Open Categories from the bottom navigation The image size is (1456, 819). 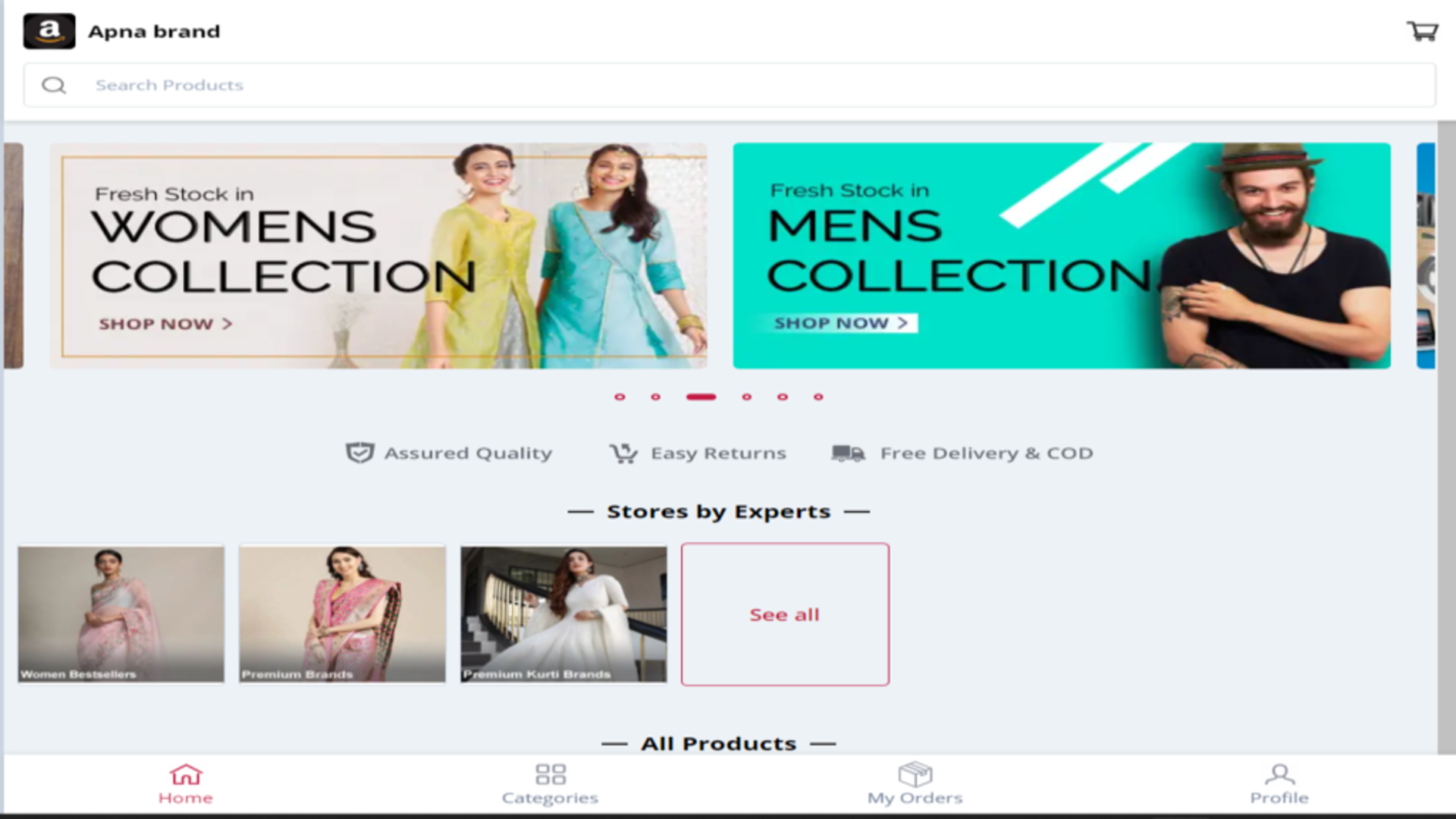coord(551,775)
